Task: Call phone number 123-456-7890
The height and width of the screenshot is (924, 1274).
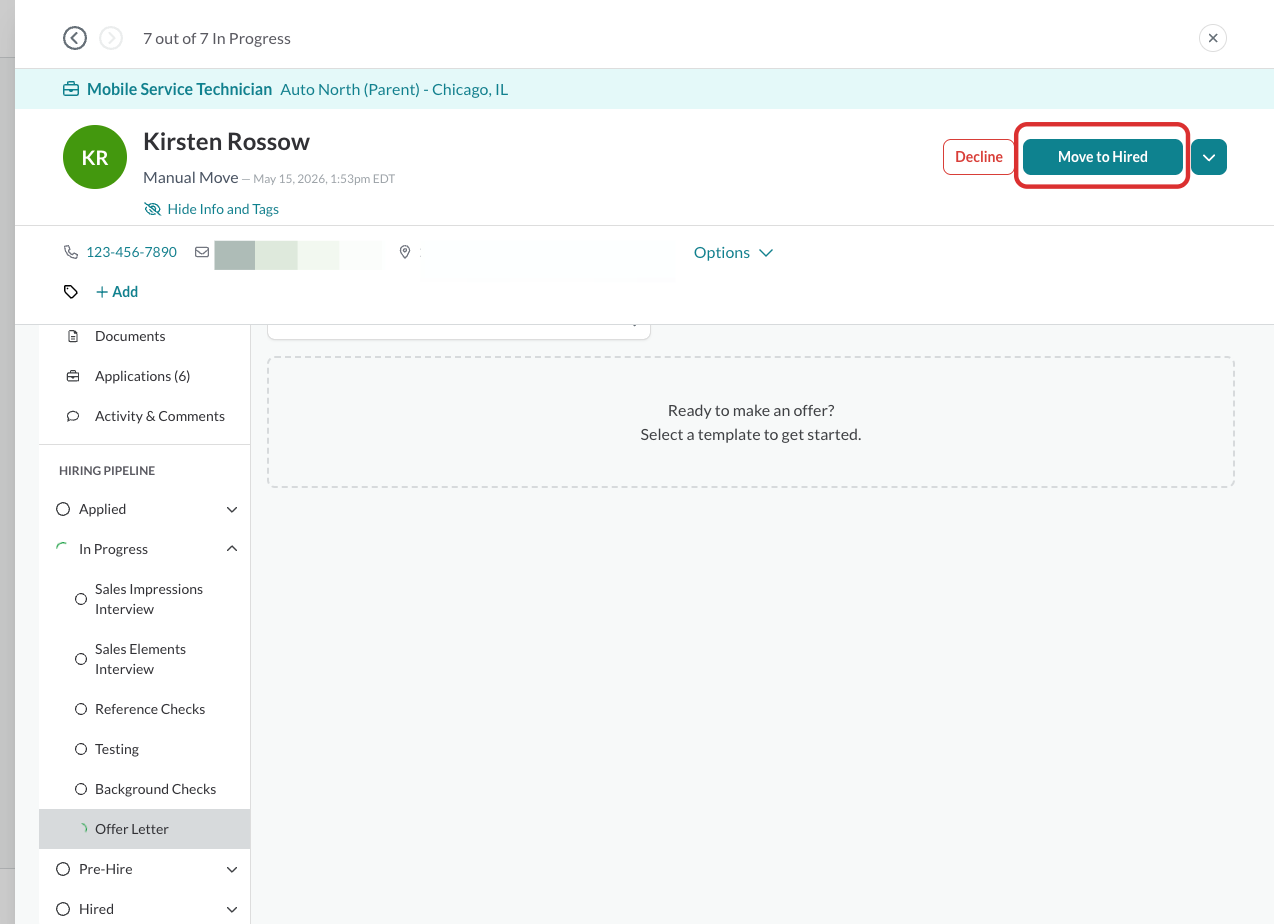Action: (131, 252)
